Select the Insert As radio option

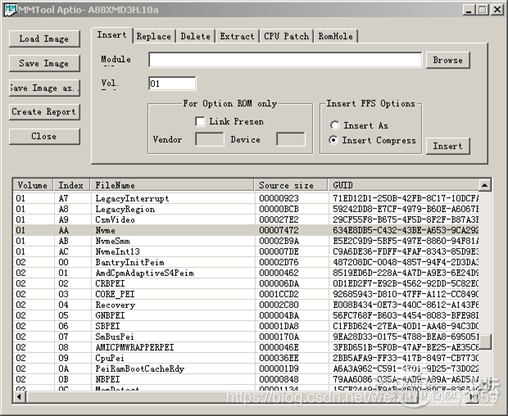point(334,125)
